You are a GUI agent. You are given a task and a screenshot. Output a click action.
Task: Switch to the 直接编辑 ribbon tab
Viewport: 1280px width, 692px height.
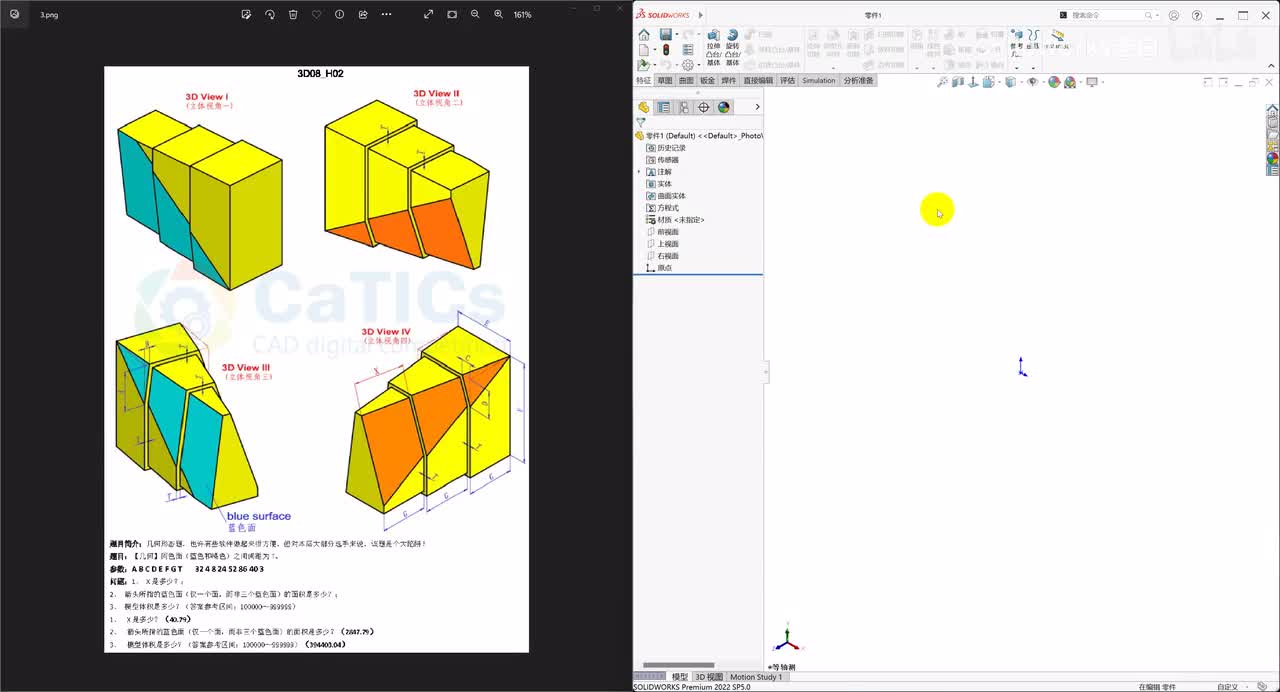(x=758, y=81)
